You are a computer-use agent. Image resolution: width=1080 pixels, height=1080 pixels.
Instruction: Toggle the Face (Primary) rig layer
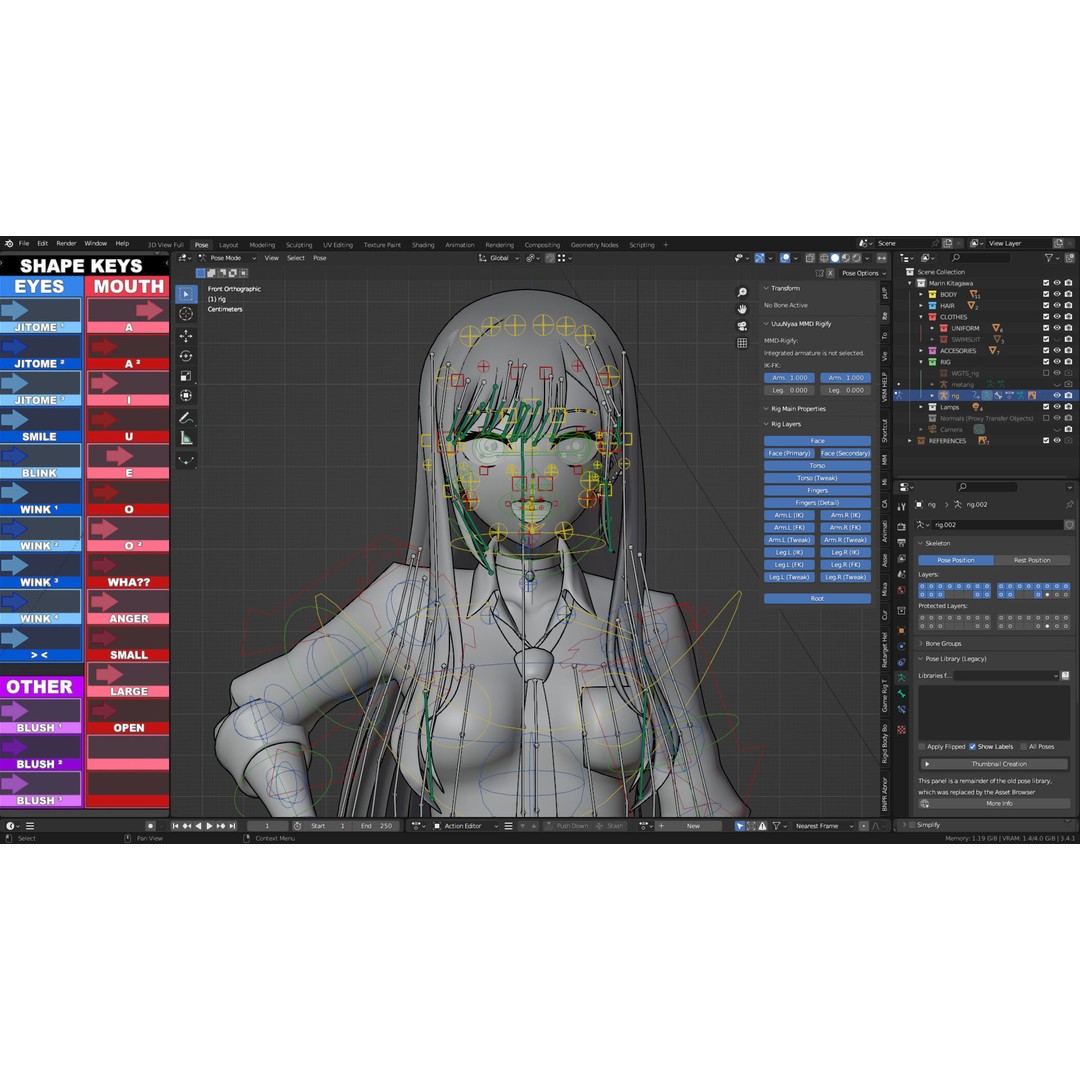789,453
